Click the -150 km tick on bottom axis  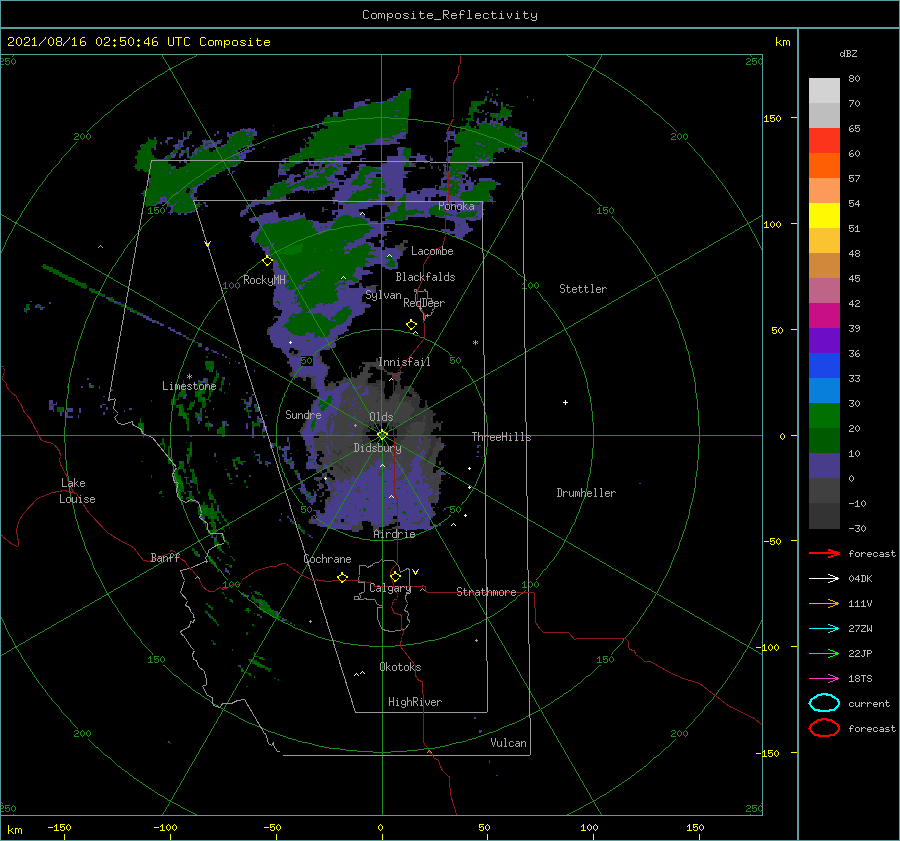tap(59, 827)
